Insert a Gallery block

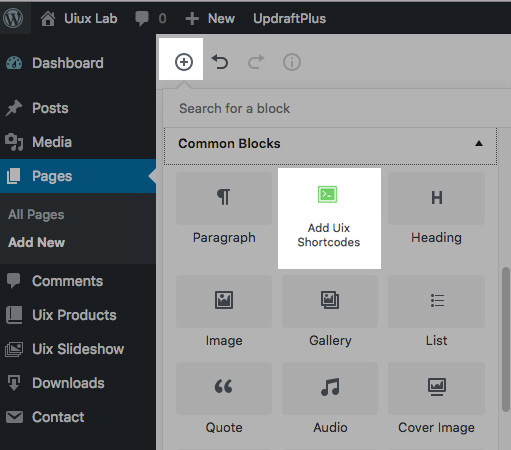tap(330, 312)
